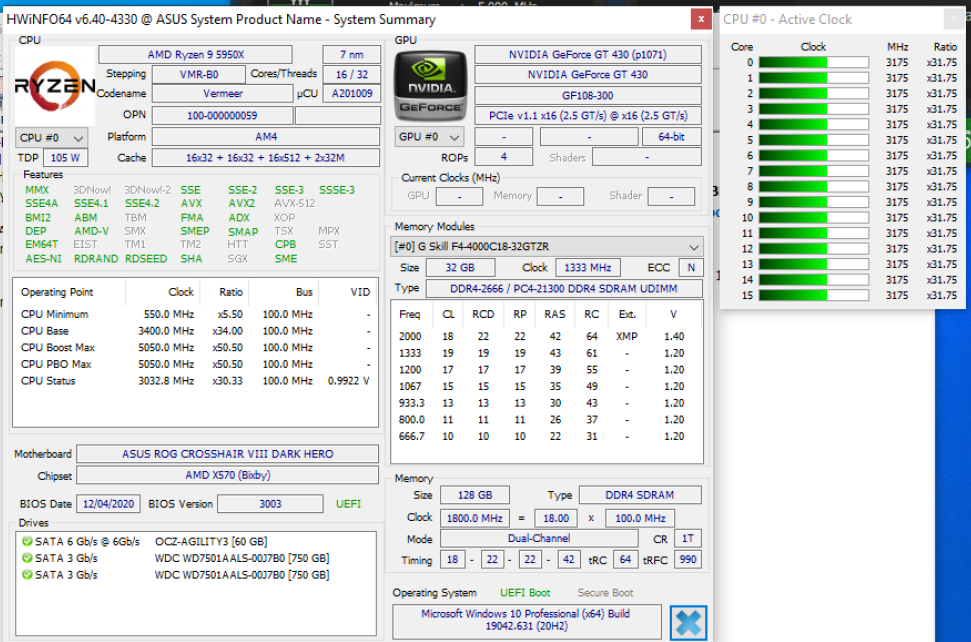
Task: Click the Core 15 clock bar in Active Clock
Action: (814, 295)
